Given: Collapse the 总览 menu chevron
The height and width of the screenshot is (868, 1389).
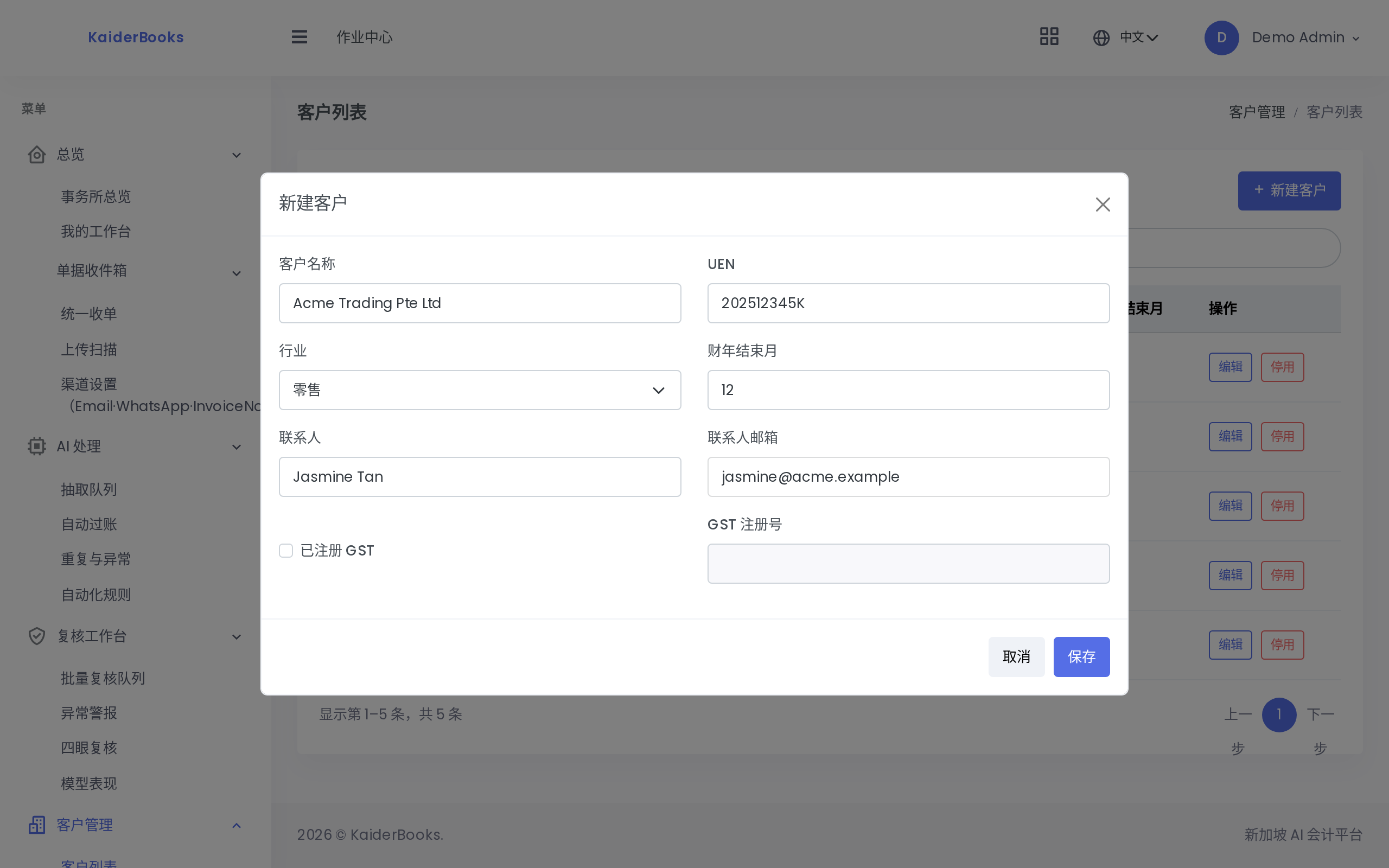Looking at the screenshot, I should point(237,155).
